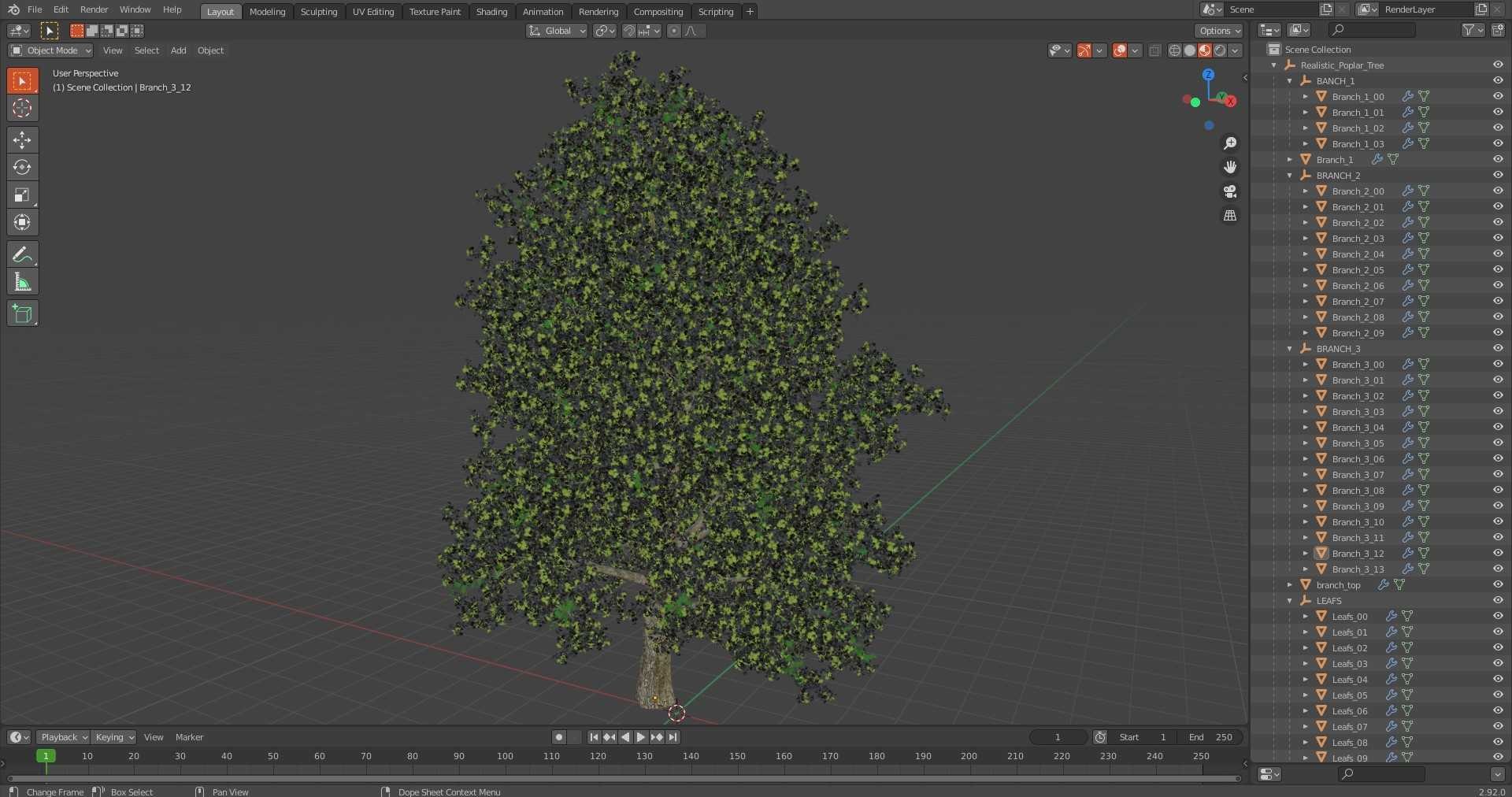Switch perspective/orthographic grid icon
The image size is (1512, 797).
[1230, 215]
